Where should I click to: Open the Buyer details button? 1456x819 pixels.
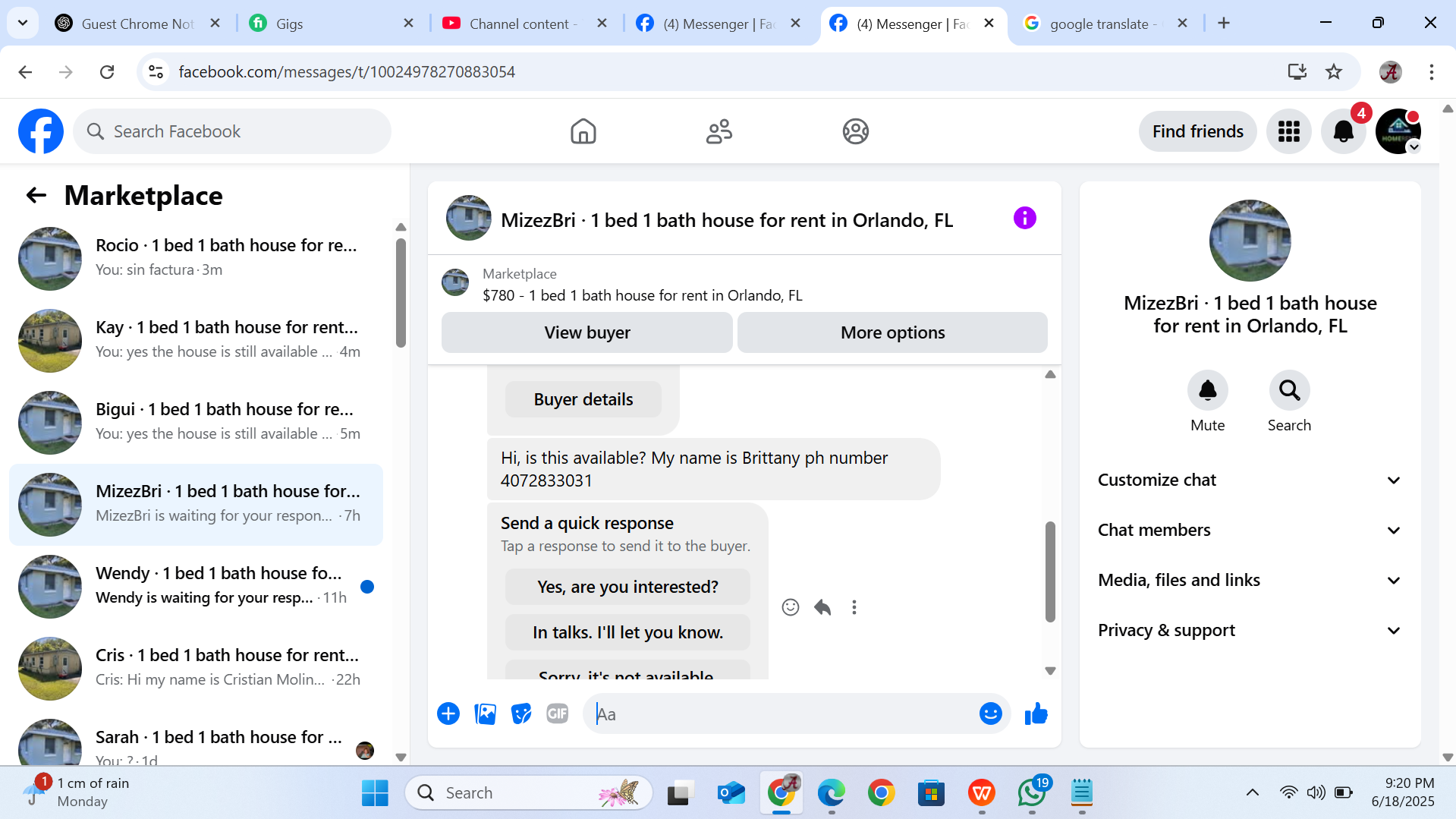point(583,399)
